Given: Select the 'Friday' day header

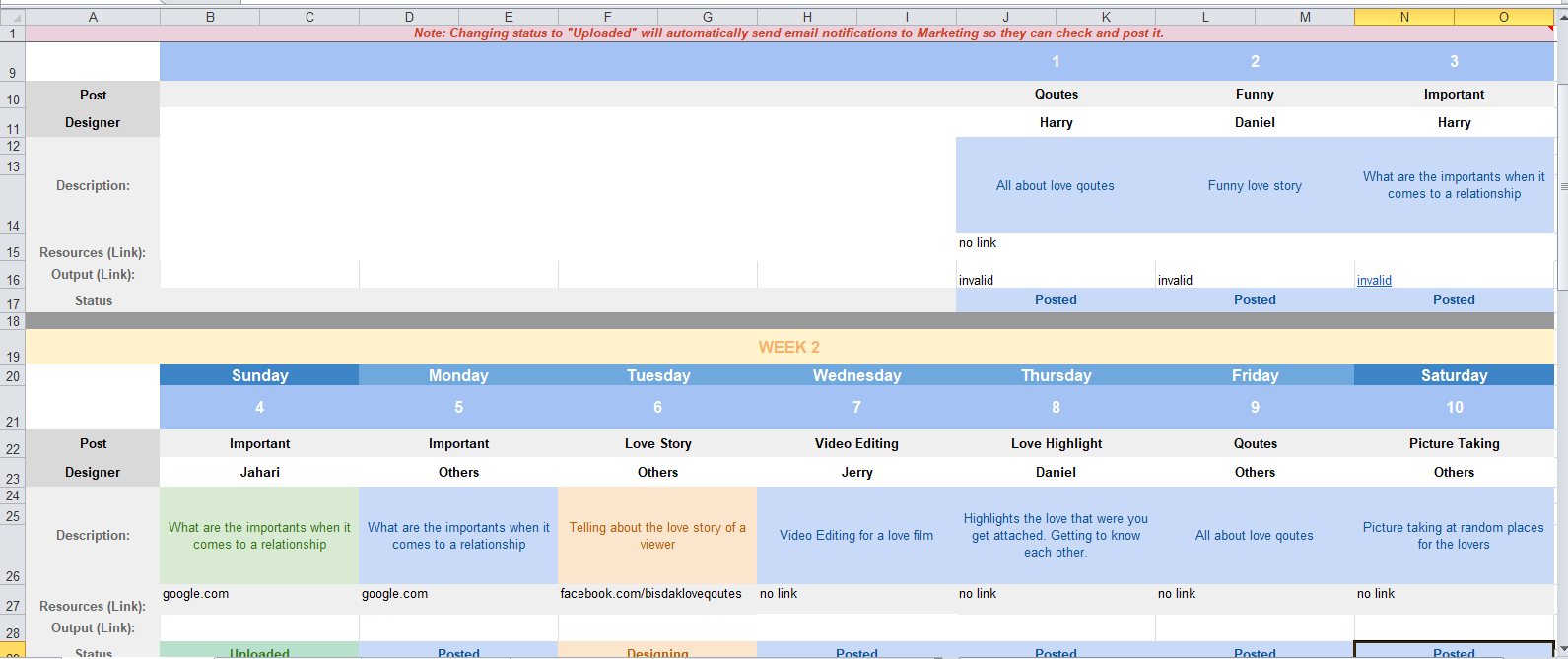Looking at the screenshot, I should click(1255, 375).
